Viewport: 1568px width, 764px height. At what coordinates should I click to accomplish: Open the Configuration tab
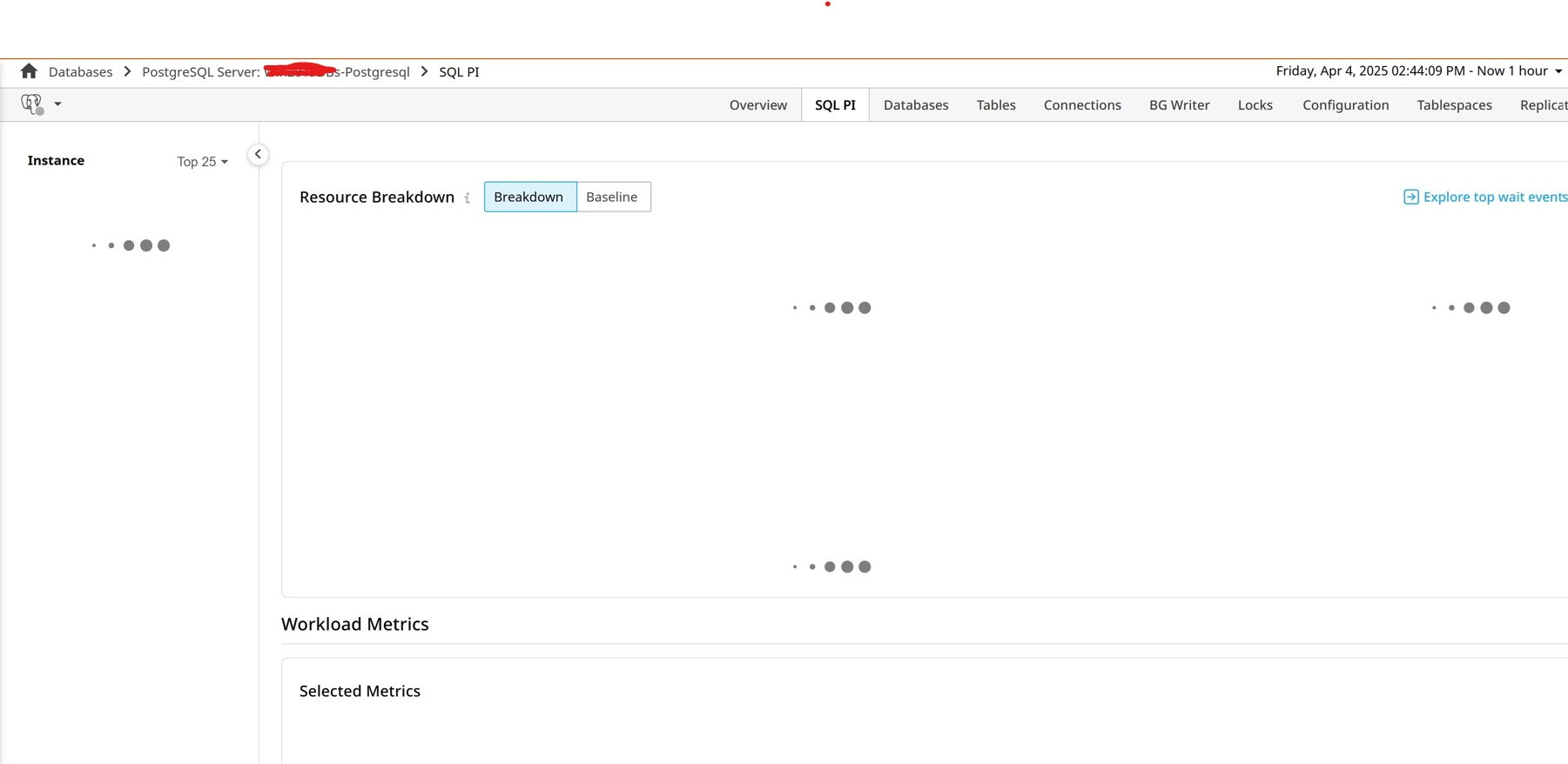click(1345, 104)
